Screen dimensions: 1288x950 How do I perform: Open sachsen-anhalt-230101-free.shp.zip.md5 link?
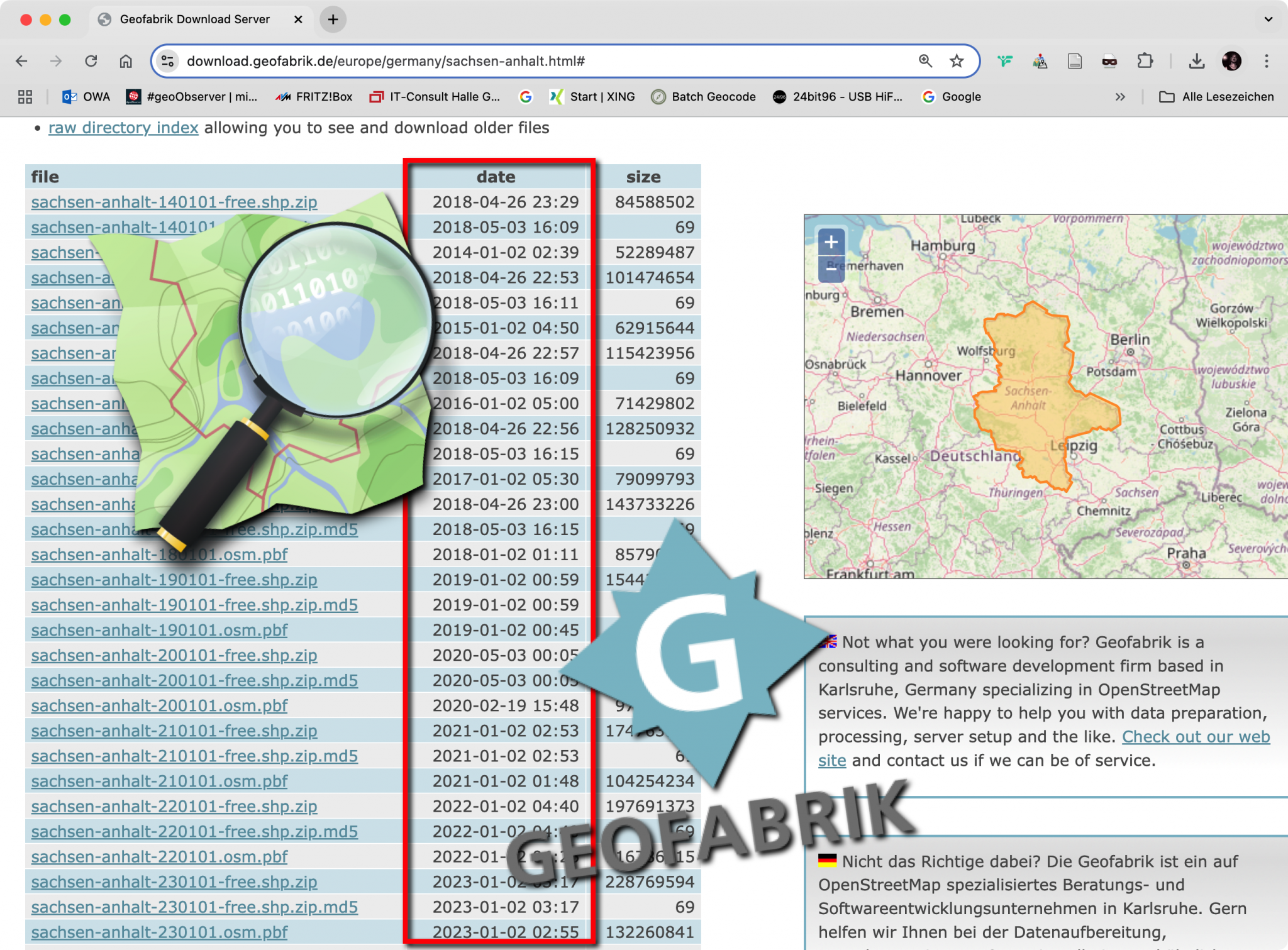[194, 907]
